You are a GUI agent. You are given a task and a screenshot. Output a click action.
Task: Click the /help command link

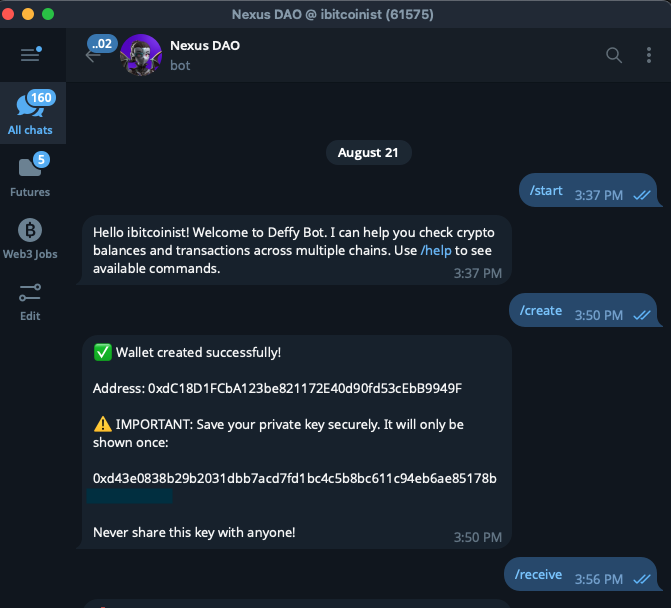435,250
